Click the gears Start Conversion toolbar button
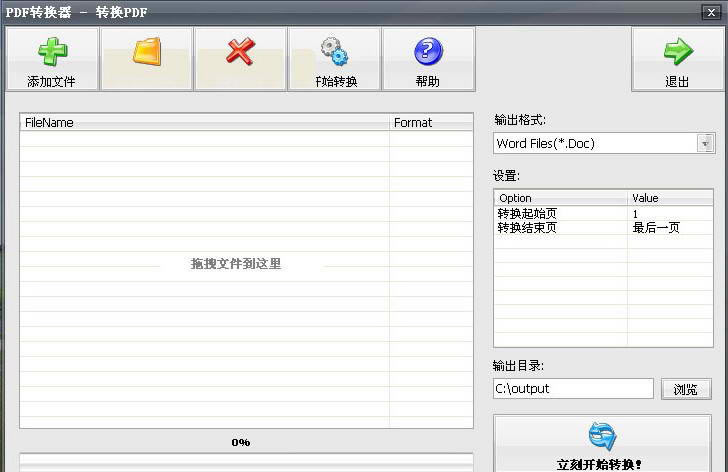Image resolution: width=728 pixels, height=472 pixels. (x=334, y=58)
